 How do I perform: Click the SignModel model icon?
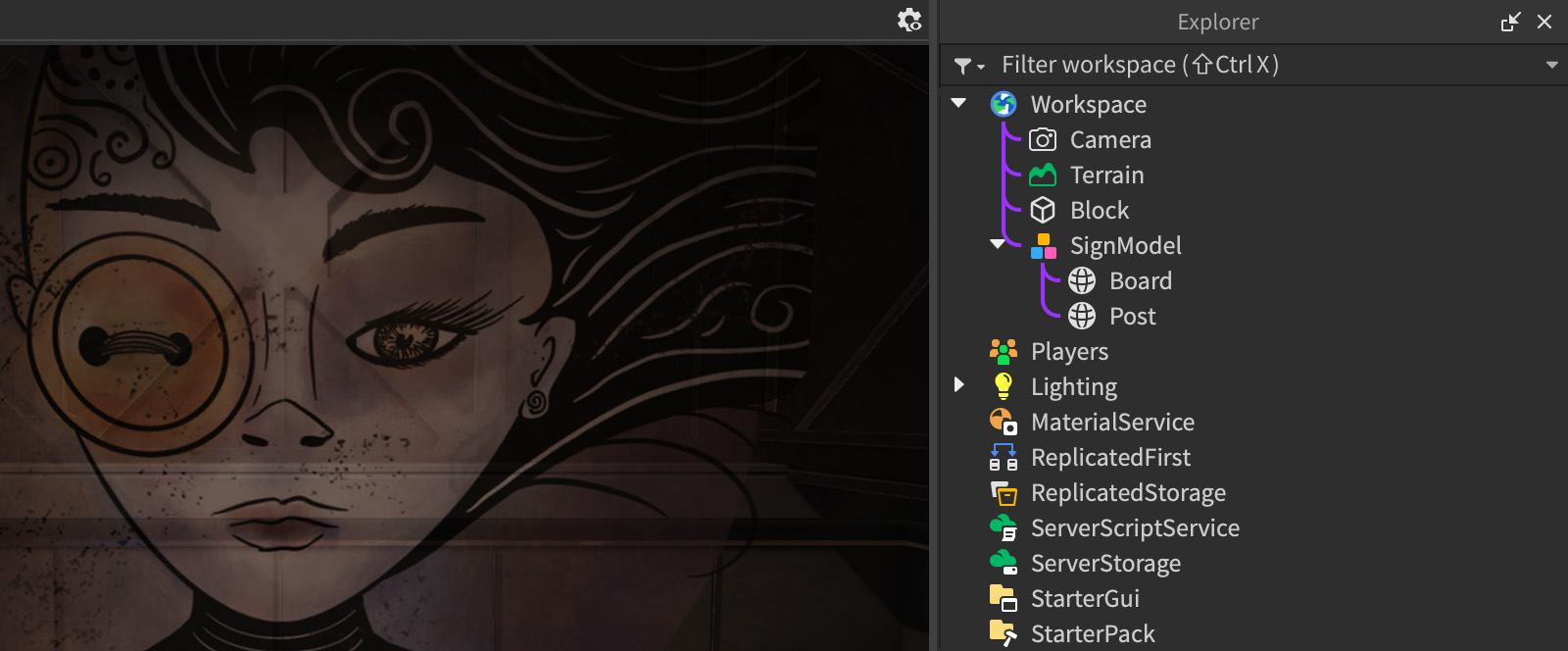[1043, 245]
